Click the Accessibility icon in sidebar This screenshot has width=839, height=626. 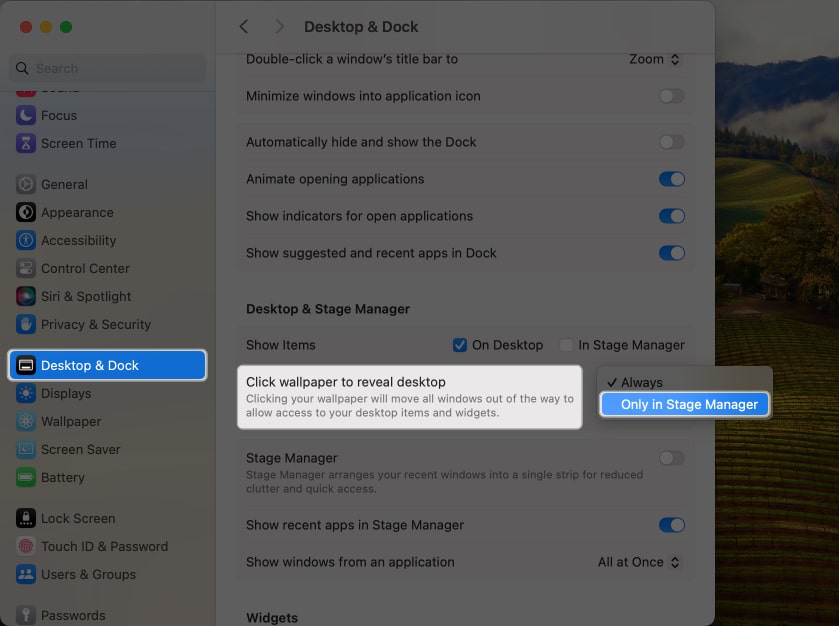pos(26,240)
